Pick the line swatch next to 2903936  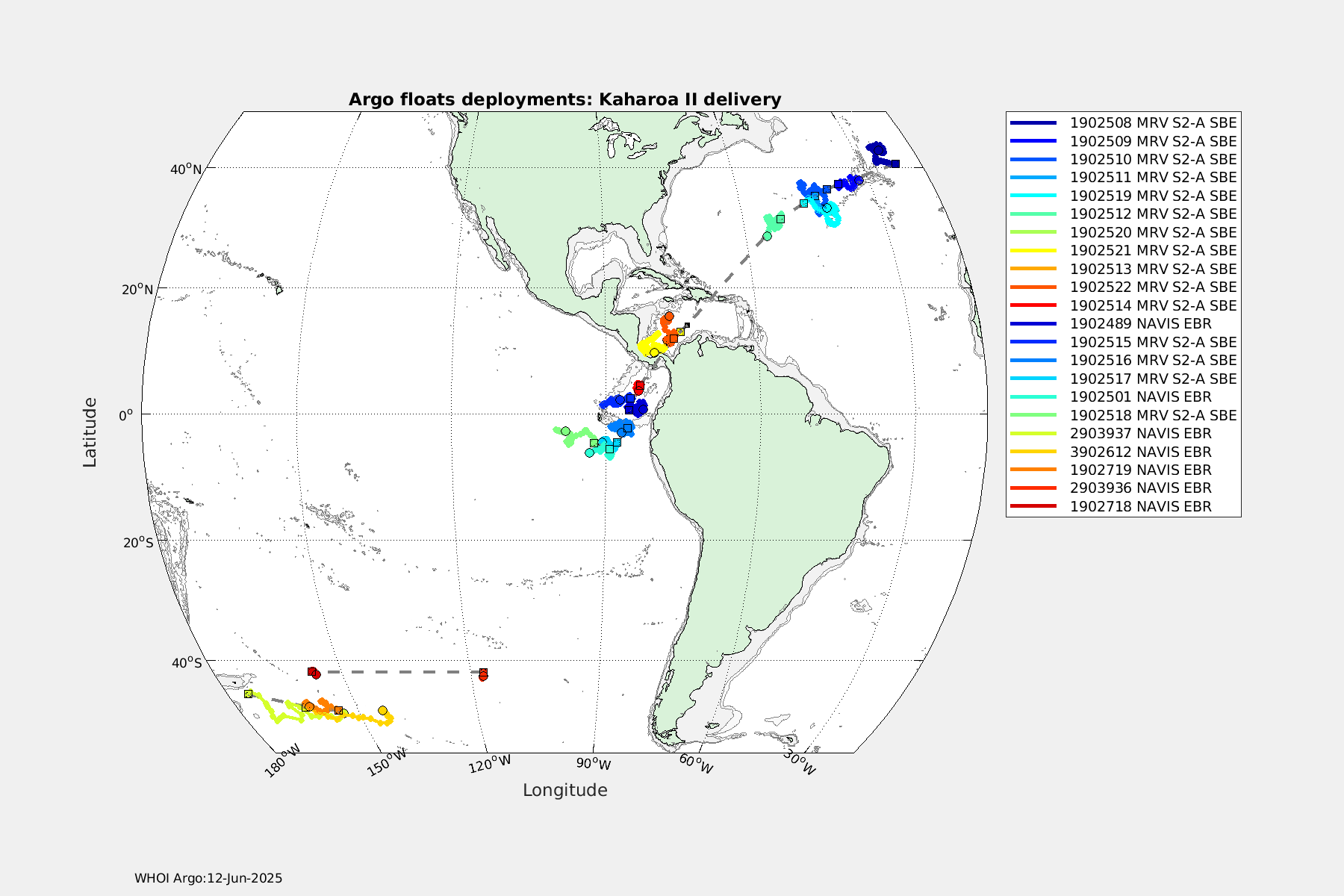[x=1033, y=488]
